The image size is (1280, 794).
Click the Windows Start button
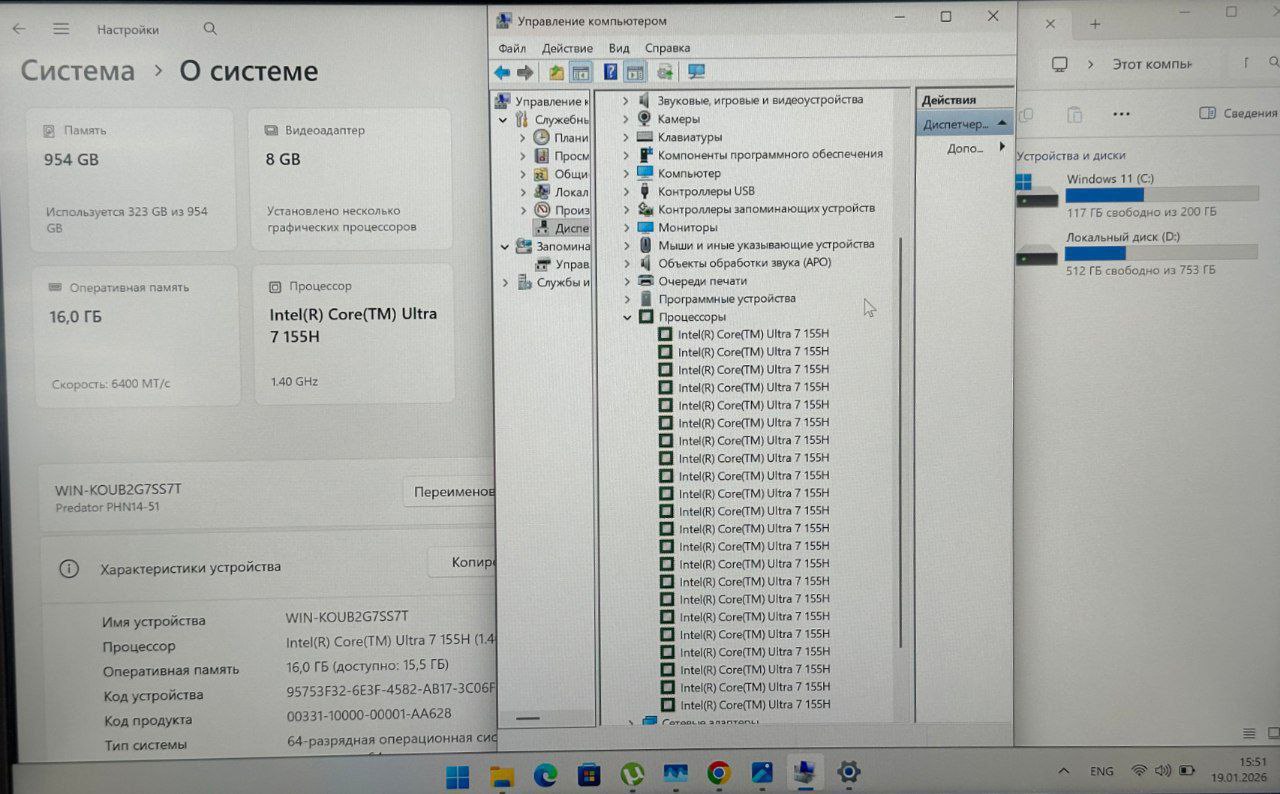pos(458,773)
